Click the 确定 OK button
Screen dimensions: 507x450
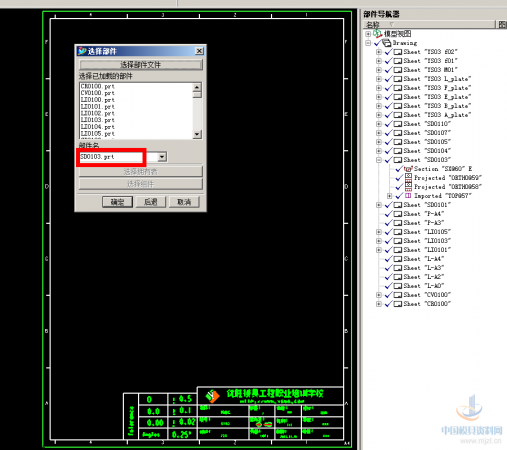(117, 202)
